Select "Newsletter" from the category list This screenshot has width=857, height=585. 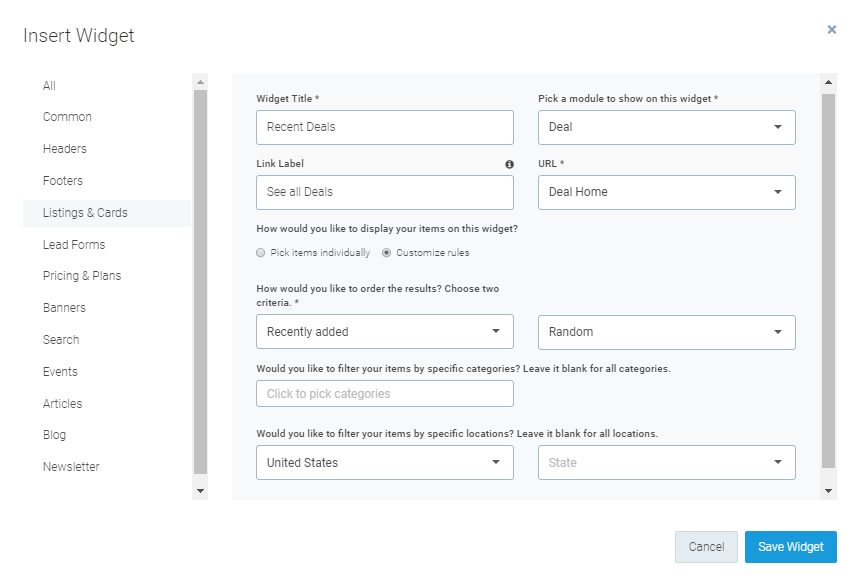click(x=71, y=466)
